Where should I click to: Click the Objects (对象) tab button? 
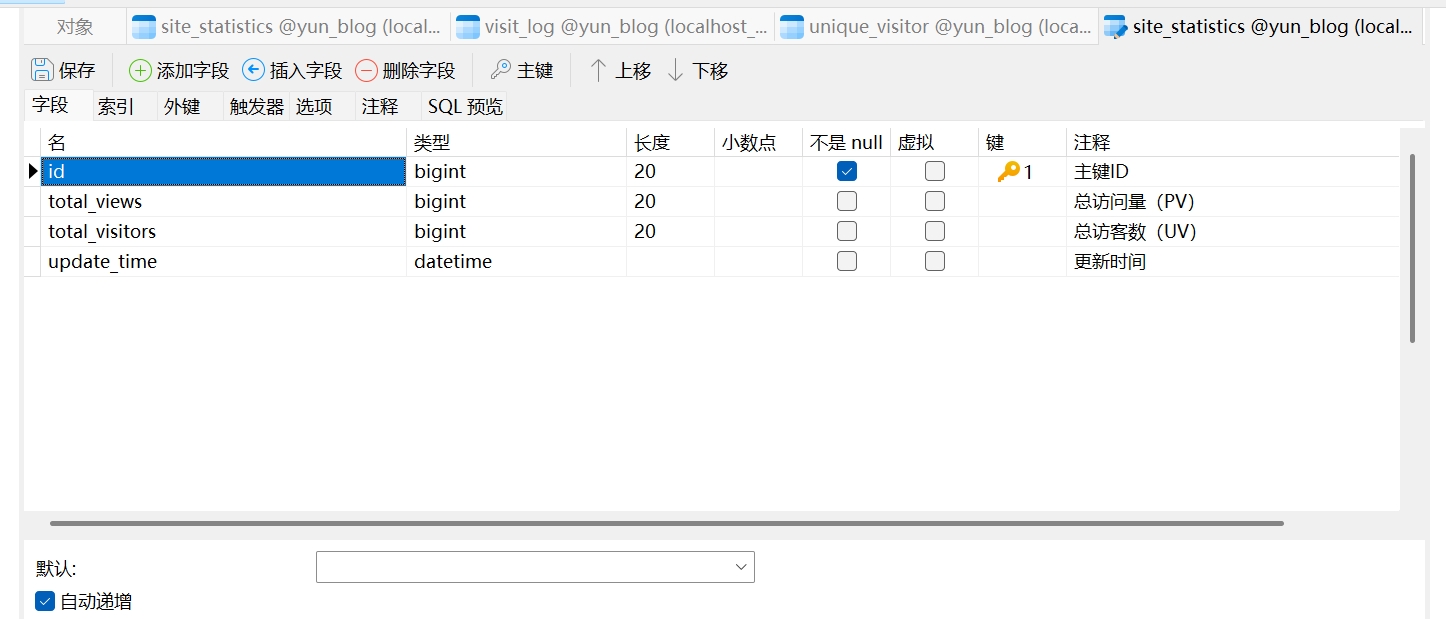[75, 27]
